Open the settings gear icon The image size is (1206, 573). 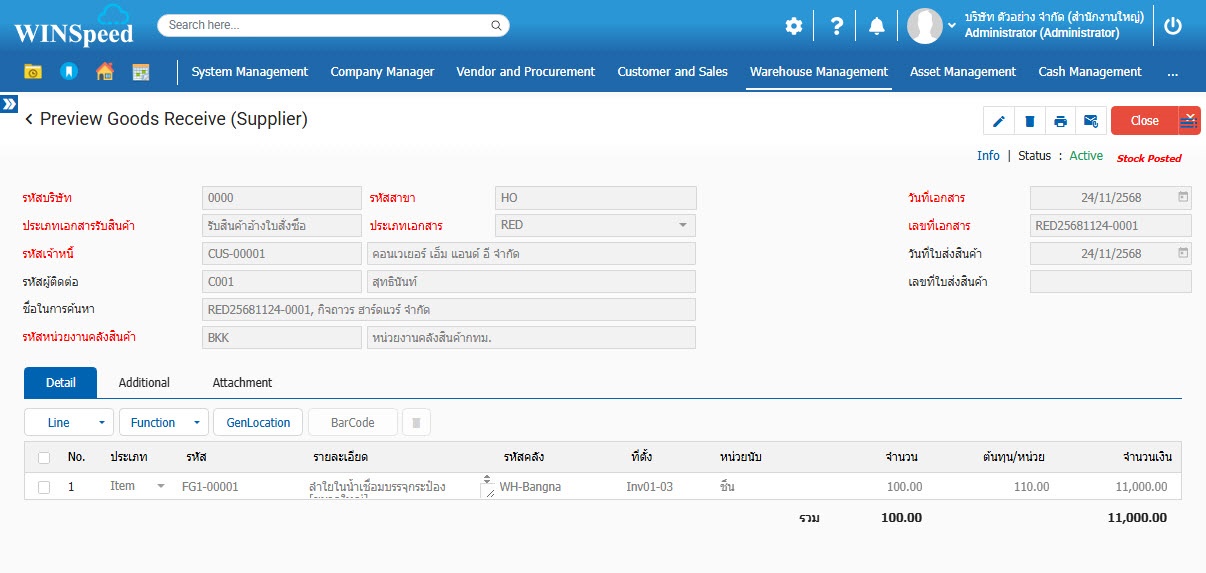tap(793, 26)
